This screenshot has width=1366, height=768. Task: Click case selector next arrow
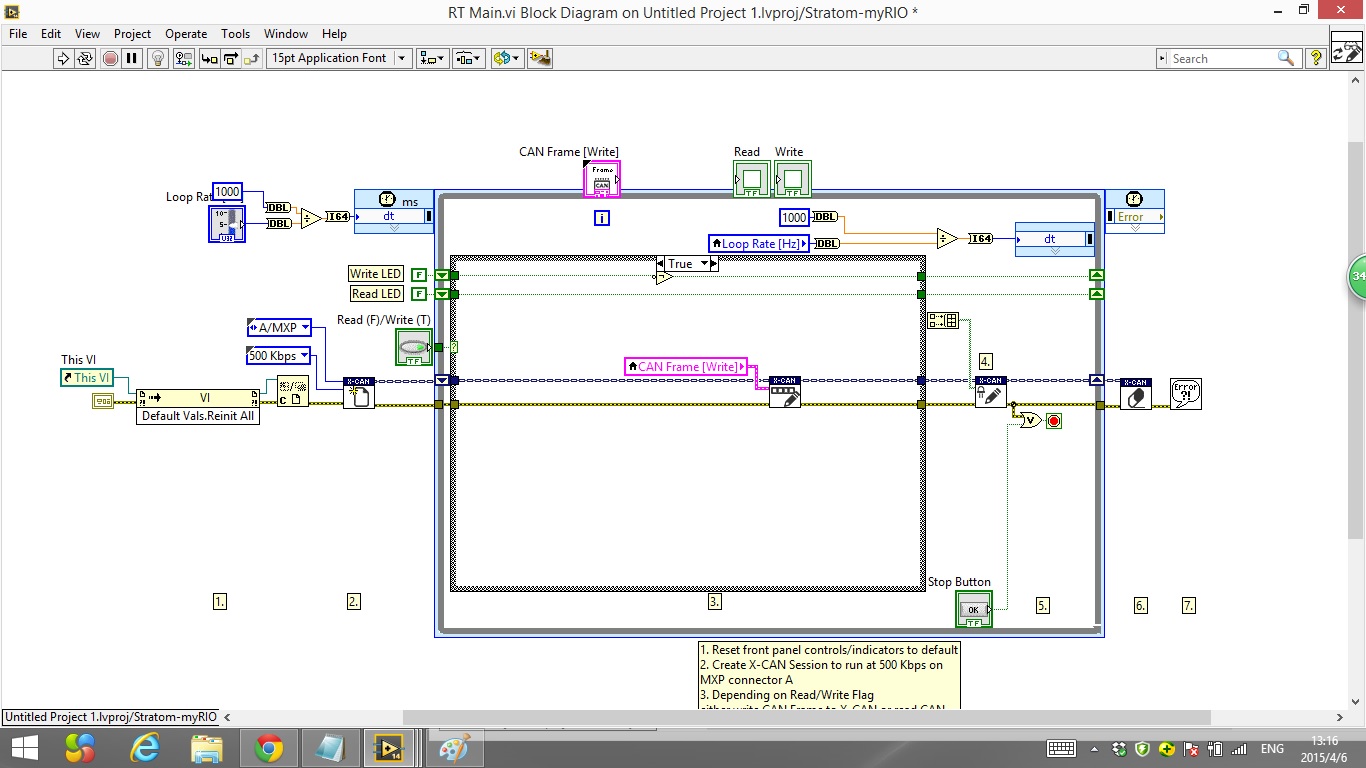pos(715,264)
